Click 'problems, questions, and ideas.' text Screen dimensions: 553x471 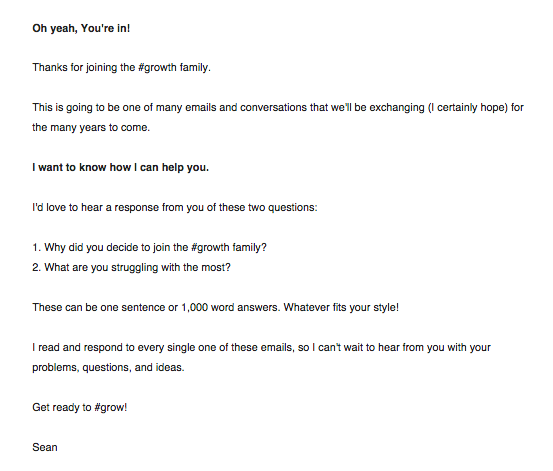108,368
